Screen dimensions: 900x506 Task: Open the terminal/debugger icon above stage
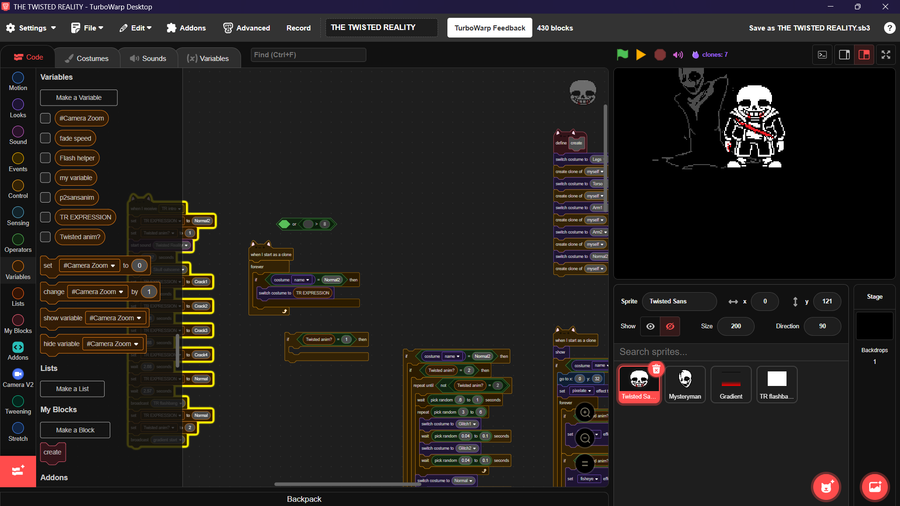(x=823, y=55)
